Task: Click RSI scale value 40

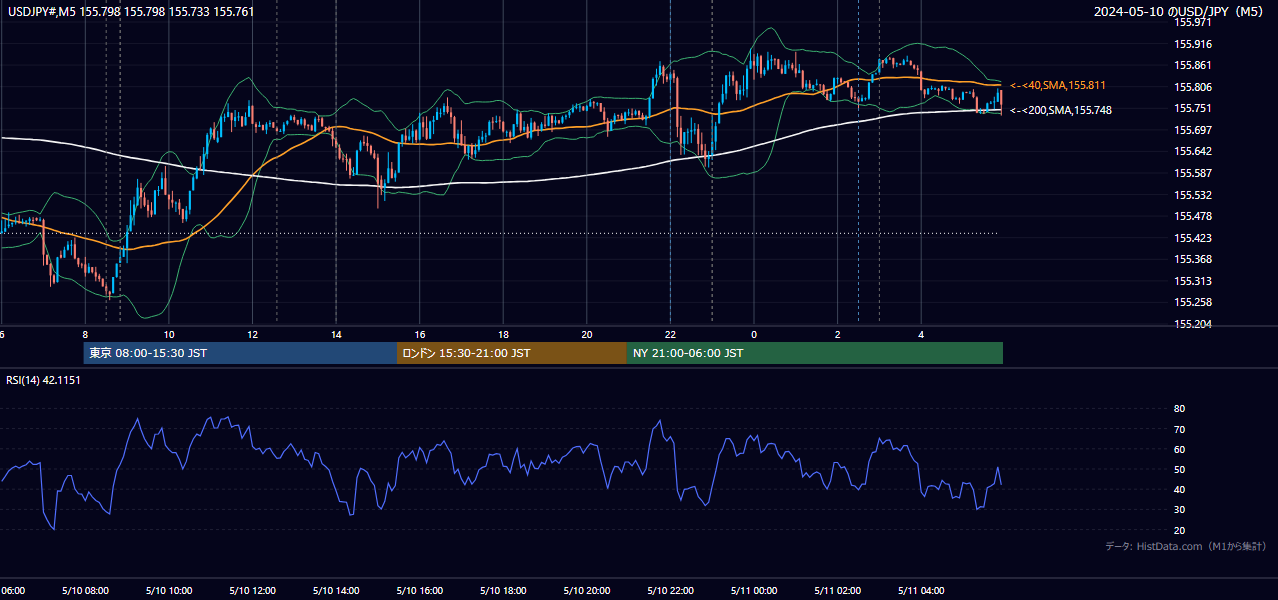Action: 1179,490
